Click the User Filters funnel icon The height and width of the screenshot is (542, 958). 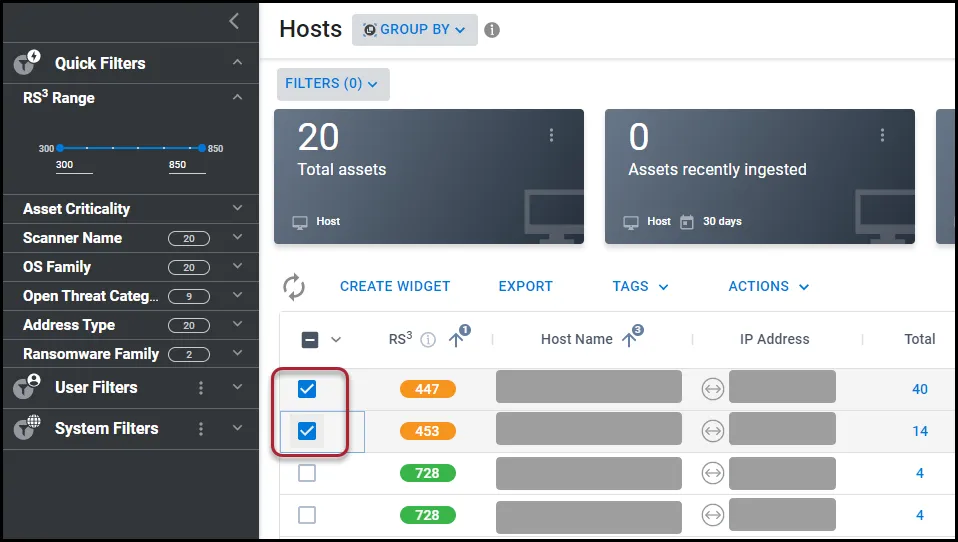(x=27, y=386)
